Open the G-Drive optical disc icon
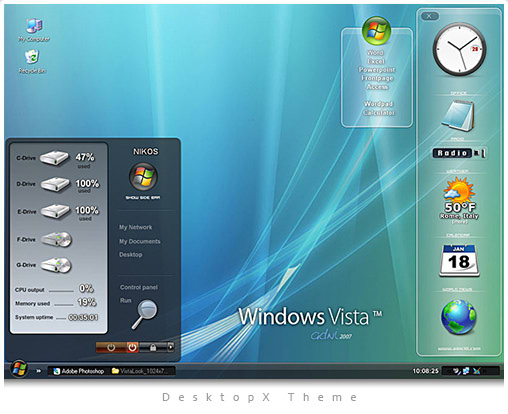This screenshot has width=508, height=414. click(56, 265)
